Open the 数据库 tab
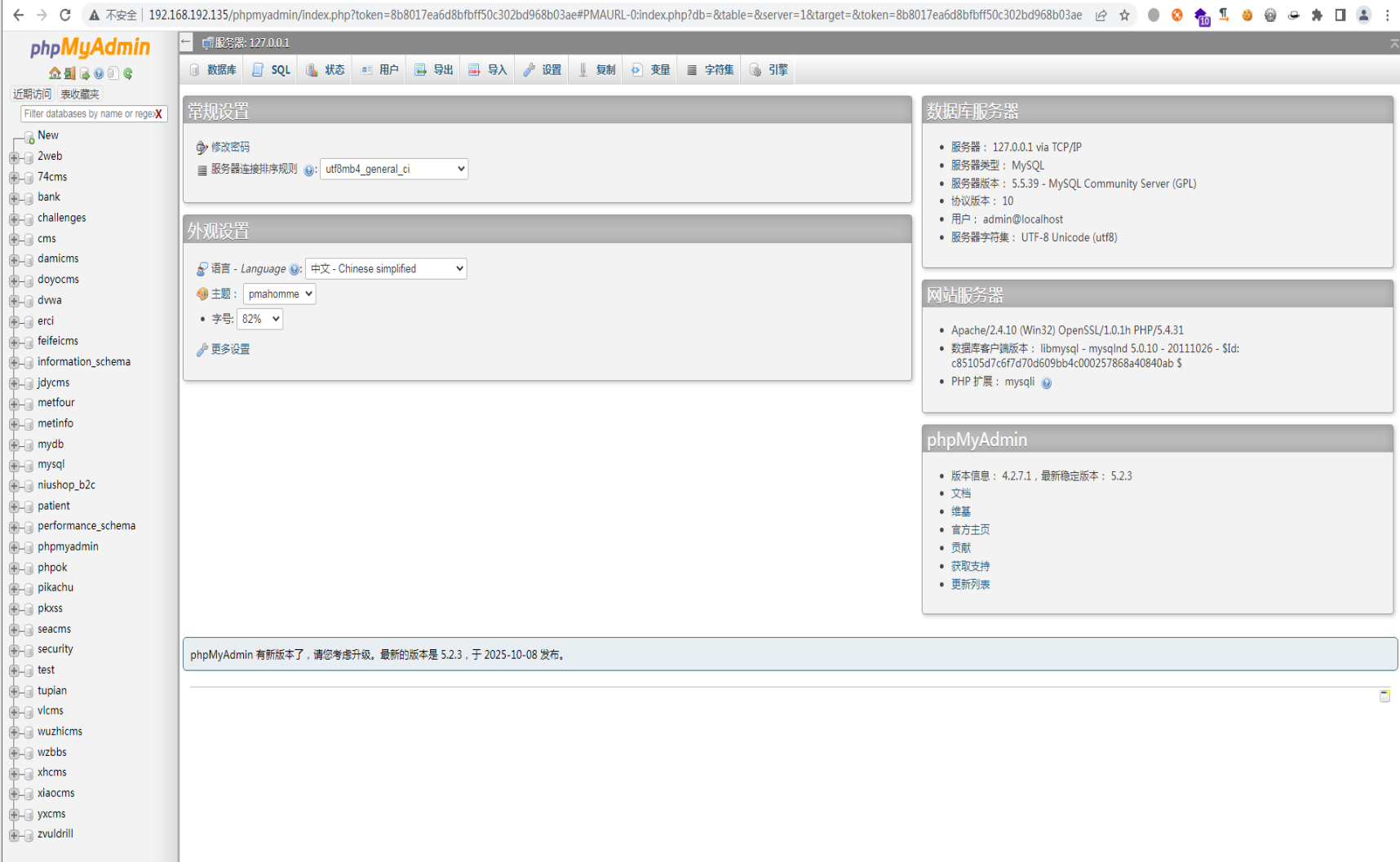 pyautogui.click(x=213, y=70)
